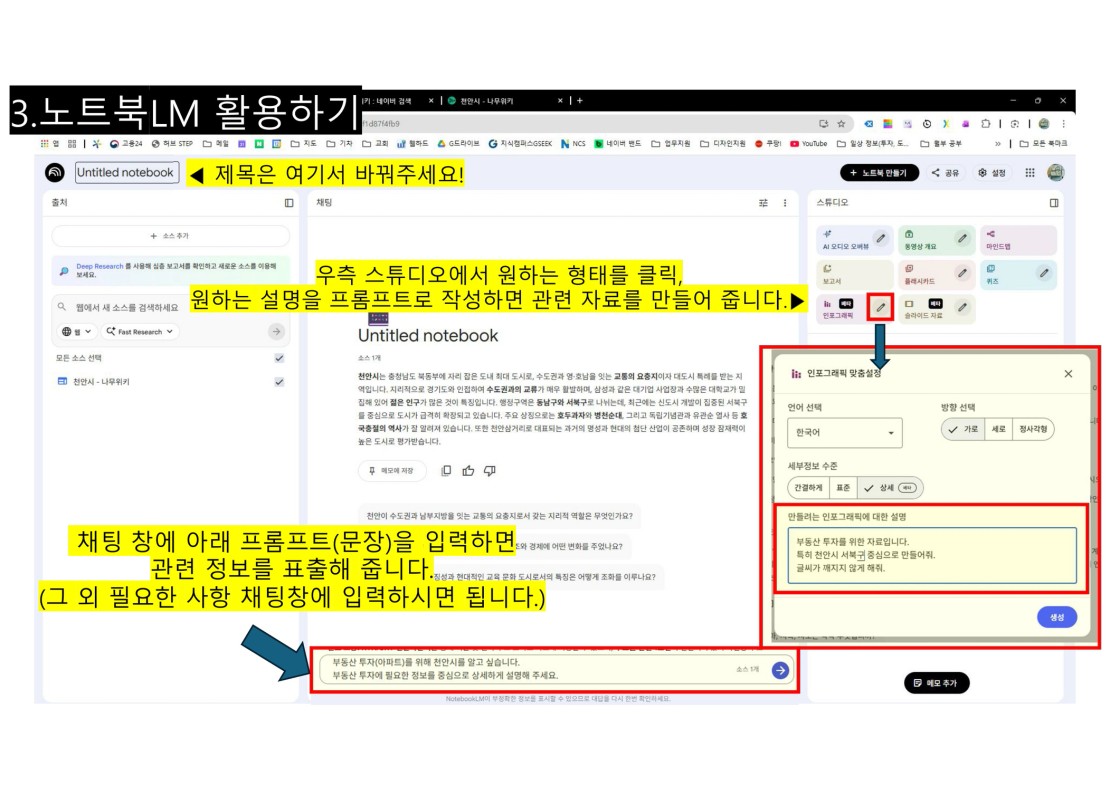This screenshot has width=1110, height=785.
Task: Edit 인포그래픽 with pencil icon
Action: pos(880,307)
